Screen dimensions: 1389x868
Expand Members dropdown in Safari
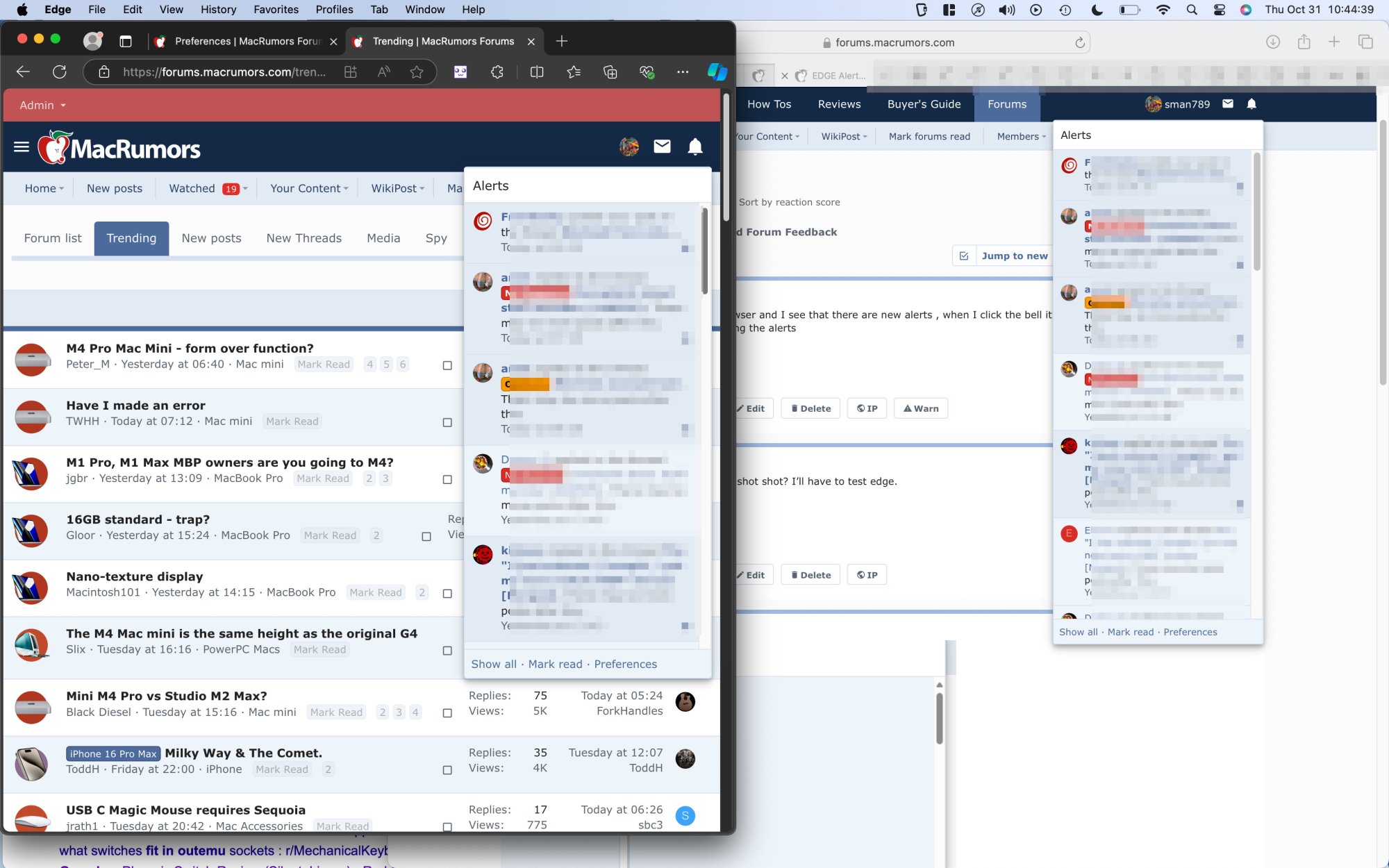[x=1043, y=136]
